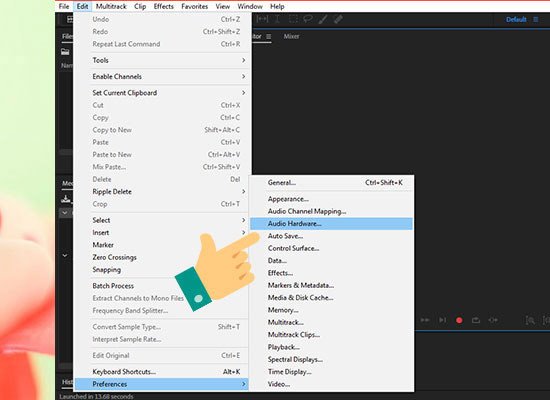Open Playback... preferences
Image resolution: width=550 pixels, height=400 pixels.
pyautogui.click(x=331, y=347)
